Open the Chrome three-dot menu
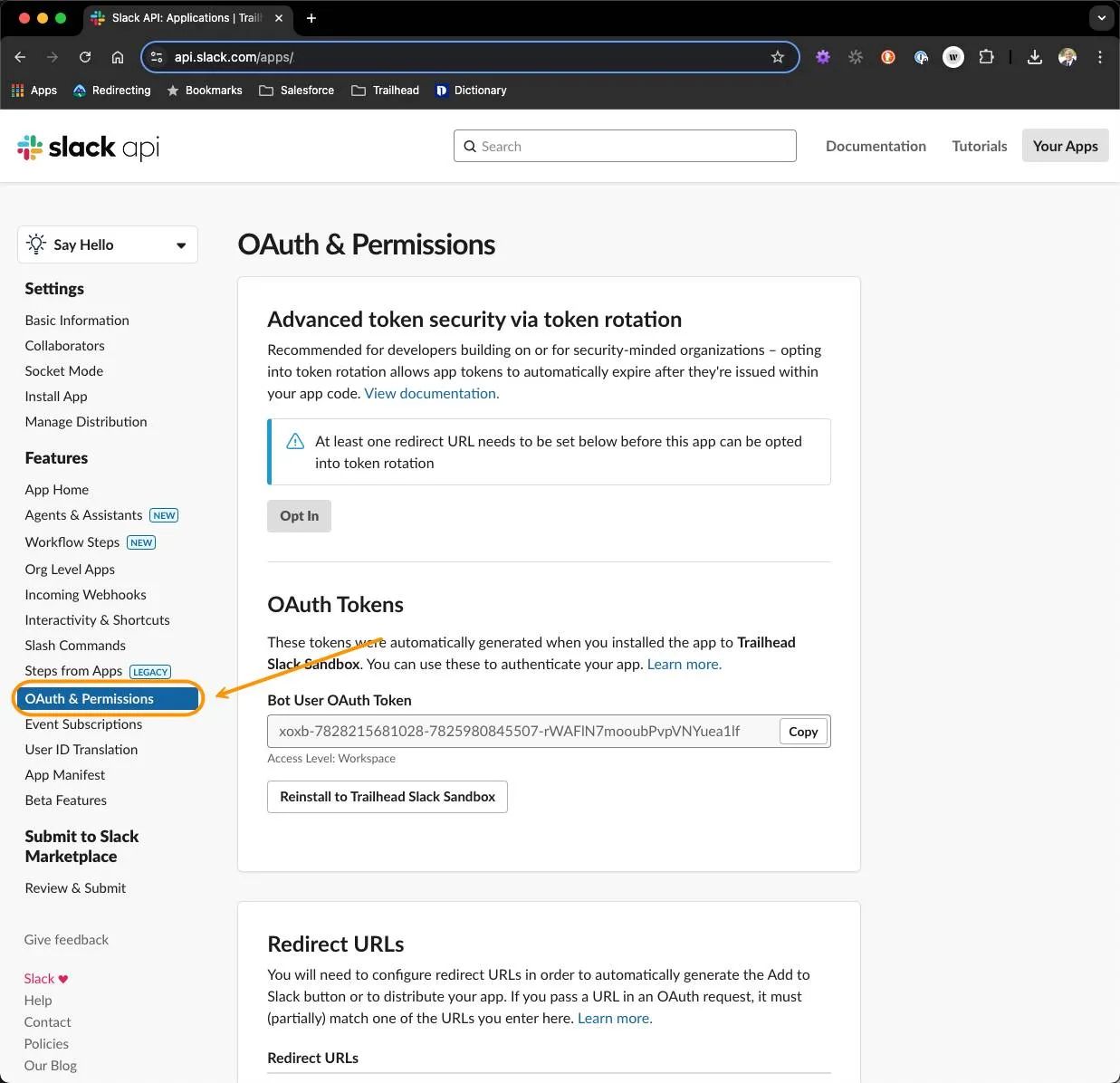The width and height of the screenshot is (1120, 1083). pos(1100,56)
